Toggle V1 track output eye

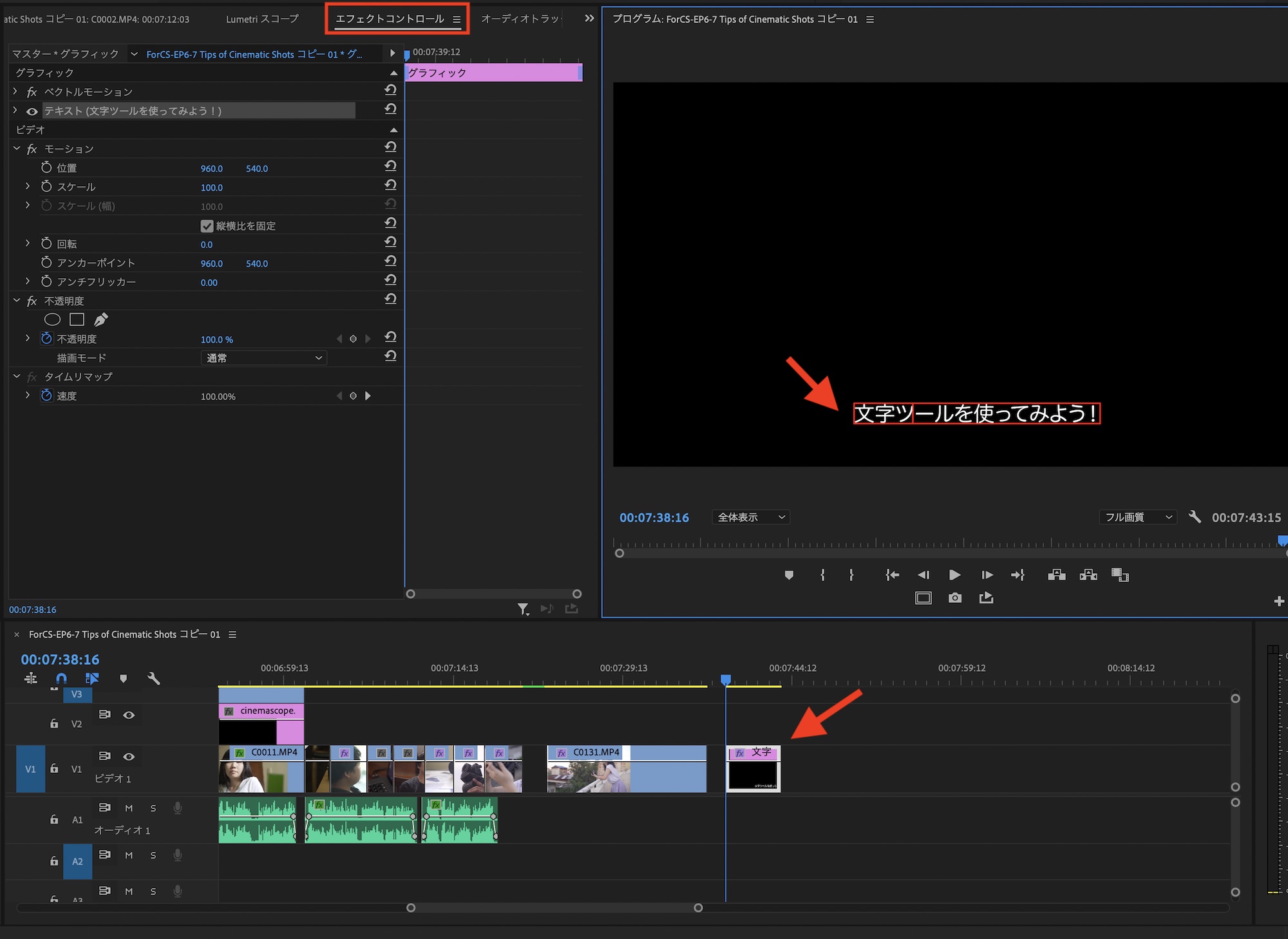(129, 757)
